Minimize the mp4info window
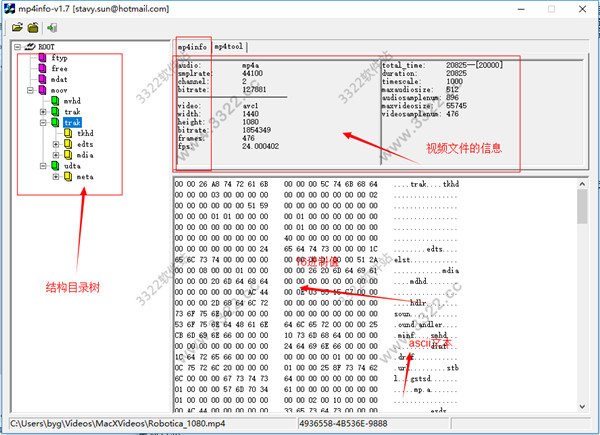Screen dimensions: 600x435 (521, 9)
